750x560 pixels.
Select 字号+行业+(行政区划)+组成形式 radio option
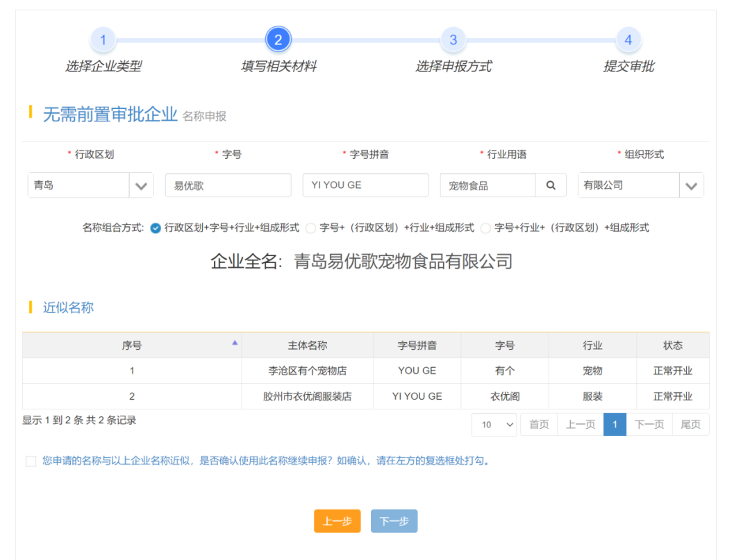(486, 228)
